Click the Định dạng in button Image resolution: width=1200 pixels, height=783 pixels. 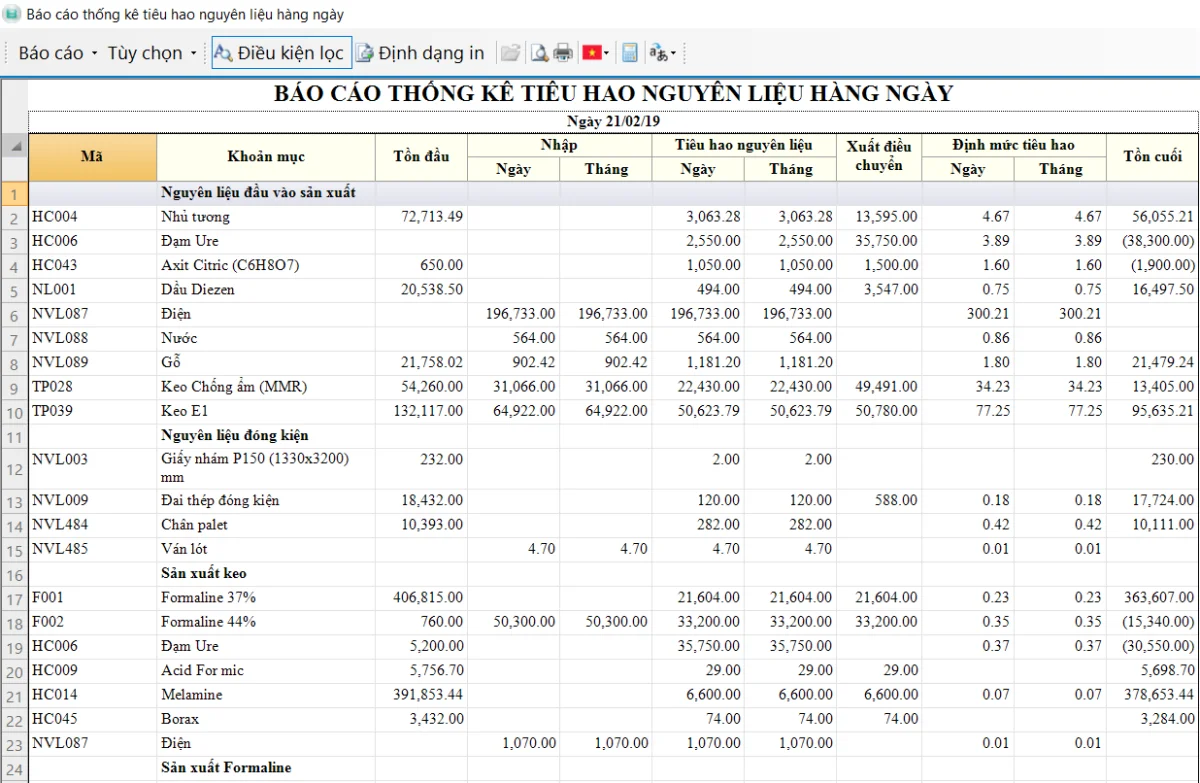(421, 53)
